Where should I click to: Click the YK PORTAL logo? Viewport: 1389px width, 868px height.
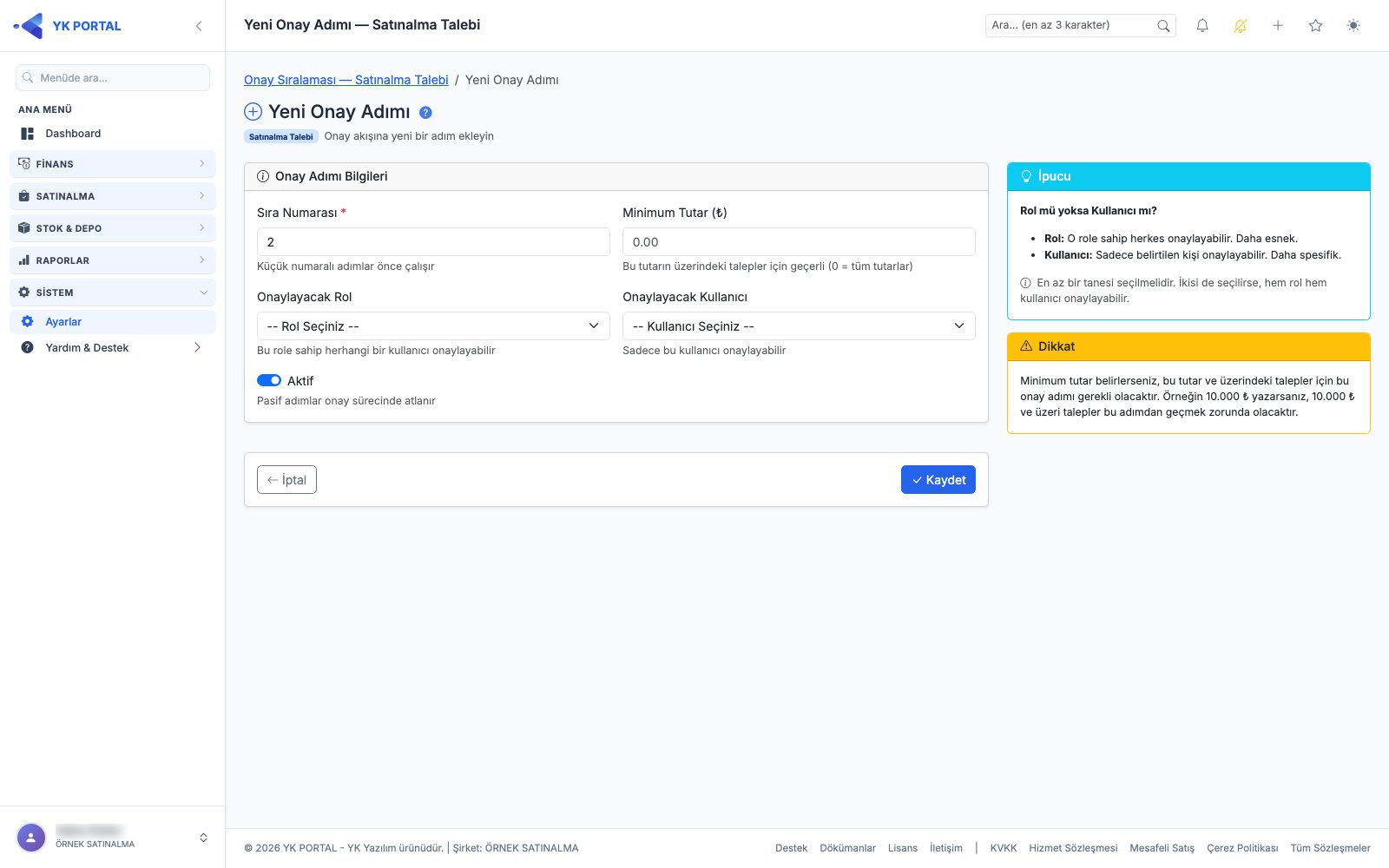click(68, 26)
